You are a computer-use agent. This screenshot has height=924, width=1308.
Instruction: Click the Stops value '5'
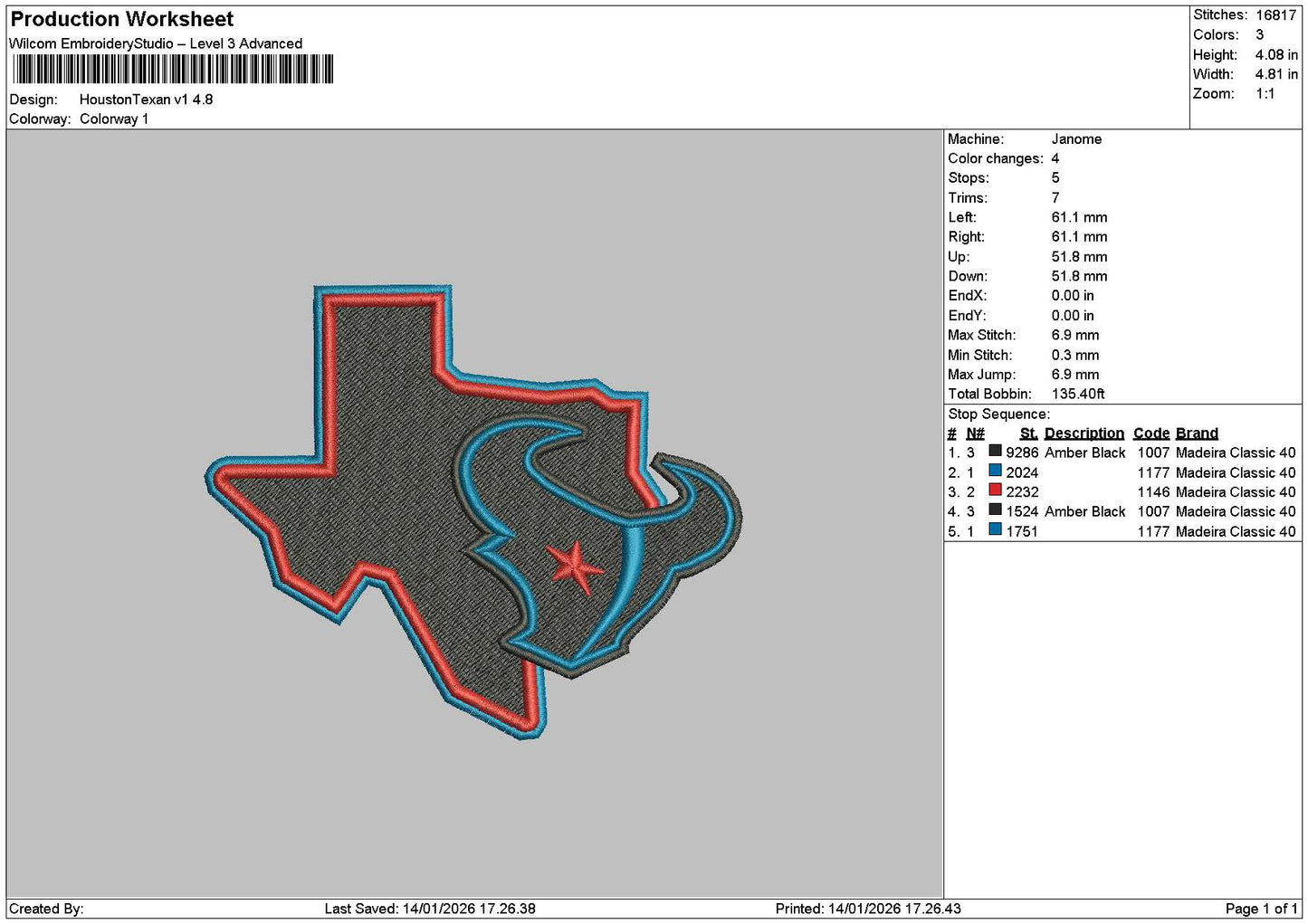tap(1055, 178)
